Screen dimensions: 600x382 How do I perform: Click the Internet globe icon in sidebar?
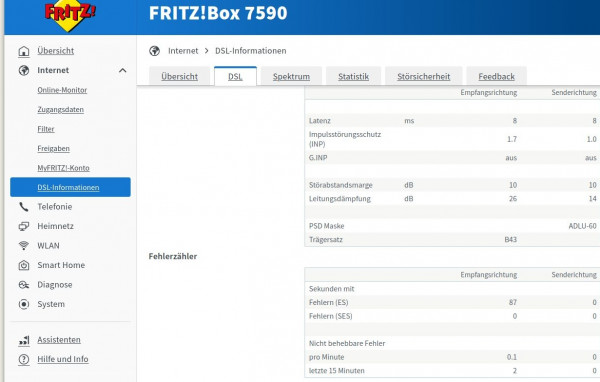(x=24, y=70)
